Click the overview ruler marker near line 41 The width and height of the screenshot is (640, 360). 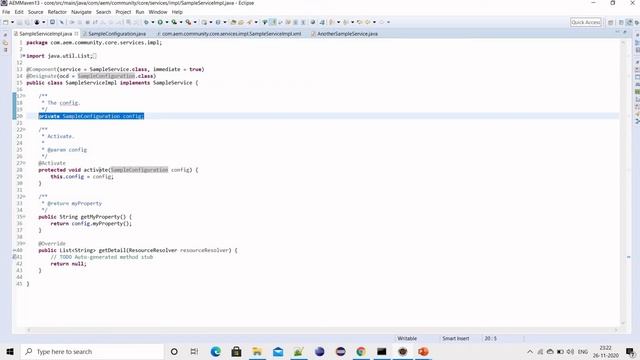[x=628, y=257]
